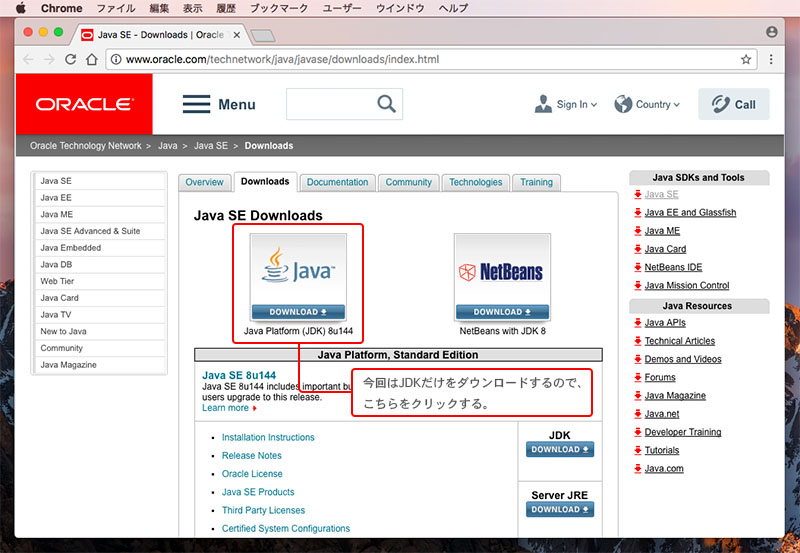Switch to the Overview tab
800x553 pixels.
205,183
